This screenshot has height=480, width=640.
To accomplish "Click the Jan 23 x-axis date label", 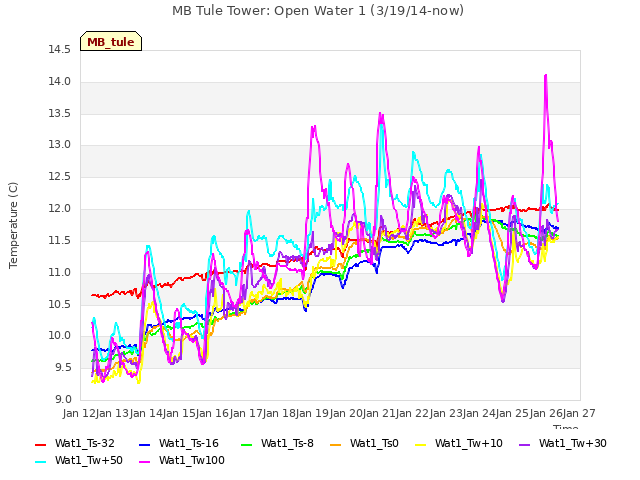I will [446, 413].
